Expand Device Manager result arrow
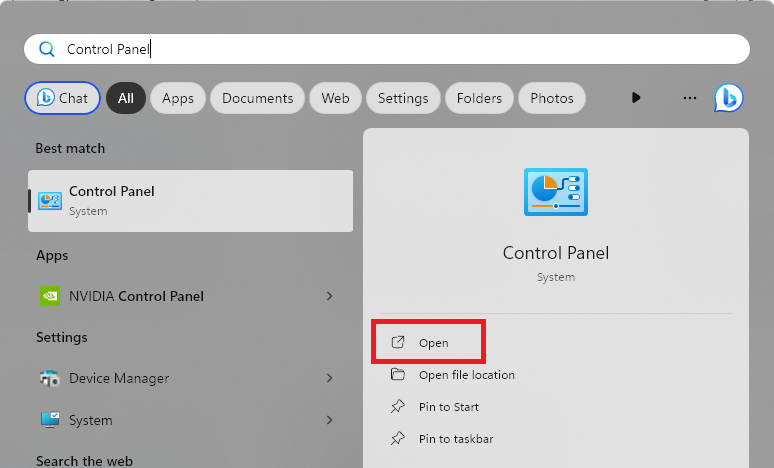The height and width of the screenshot is (468, 774). (330, 378)
